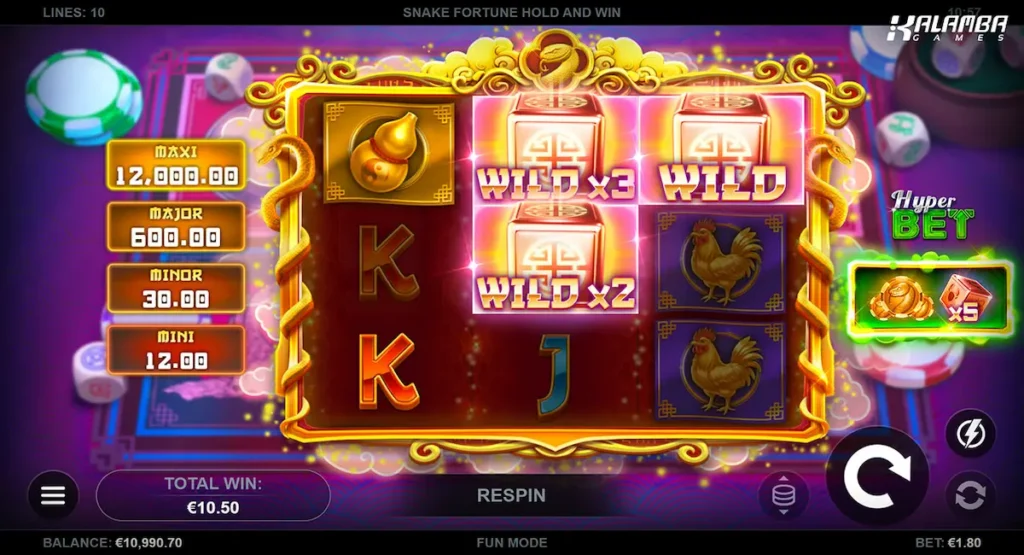Click the RESPIN label bar

click(511, 496)
